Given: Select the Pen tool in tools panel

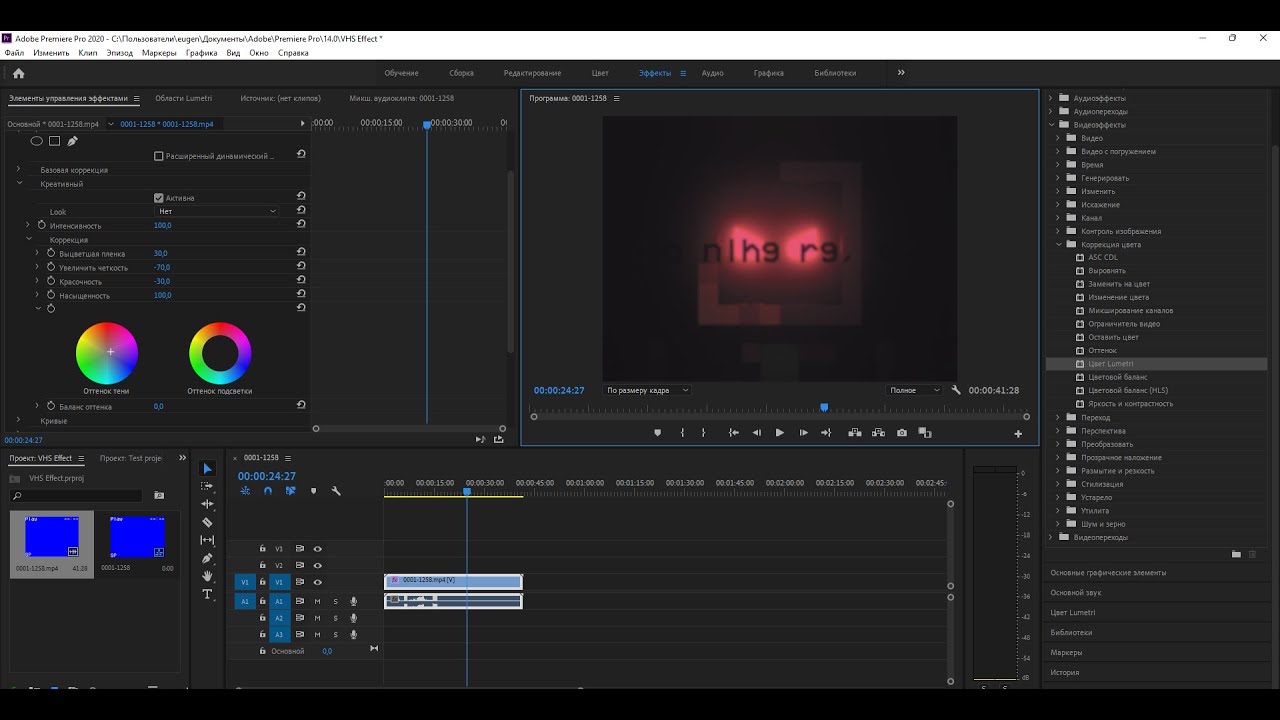Looking at the screenshot, I should click(207, 558).
